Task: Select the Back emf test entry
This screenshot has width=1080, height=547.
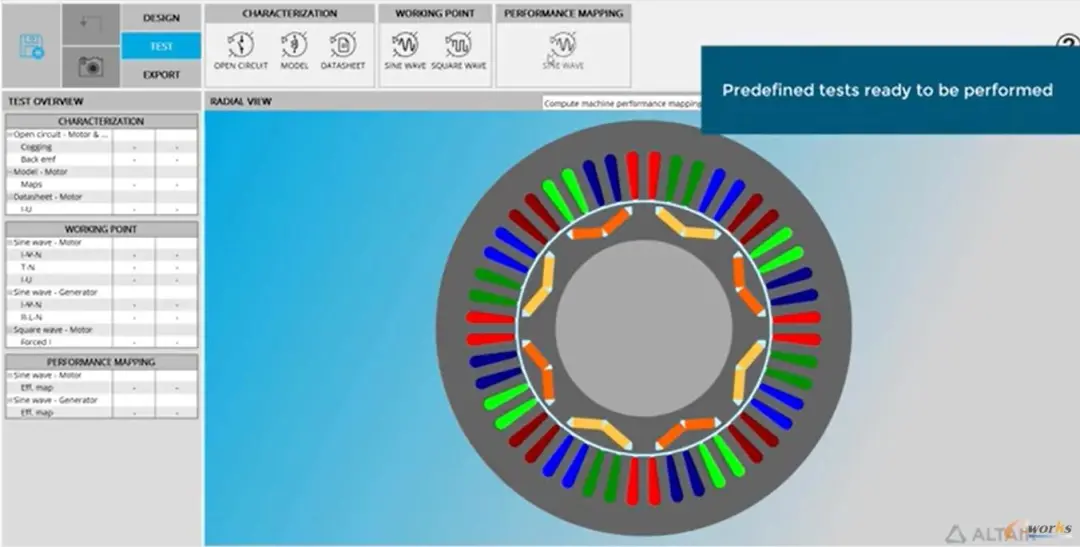Action: coord(39,159)
